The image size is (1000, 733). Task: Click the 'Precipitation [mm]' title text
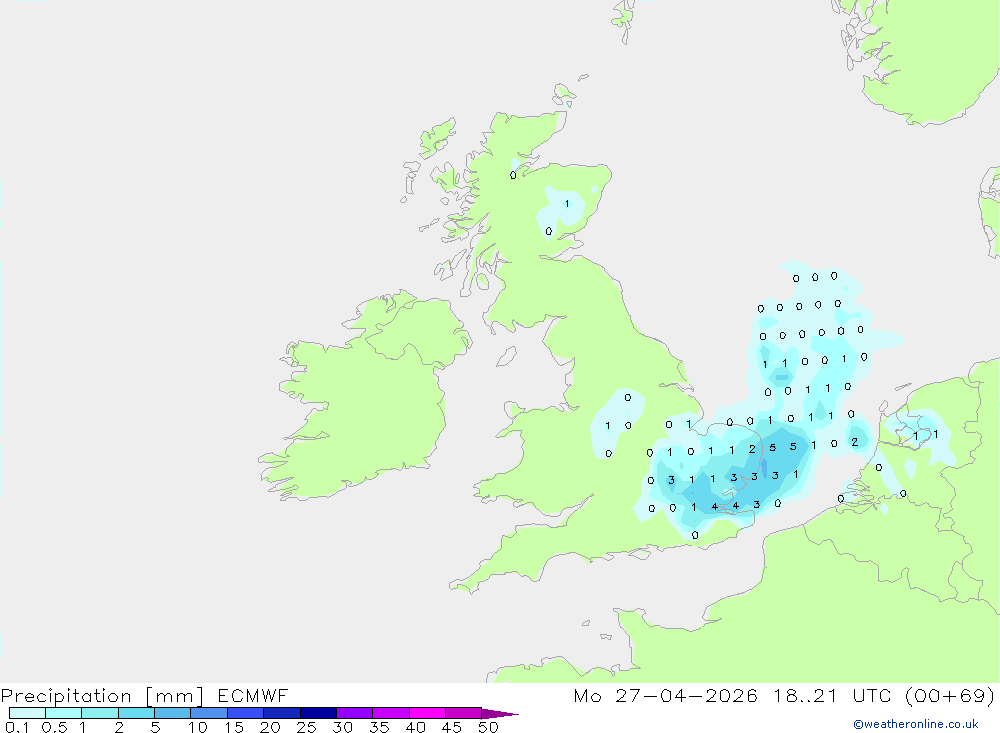(x=102, y=697)
